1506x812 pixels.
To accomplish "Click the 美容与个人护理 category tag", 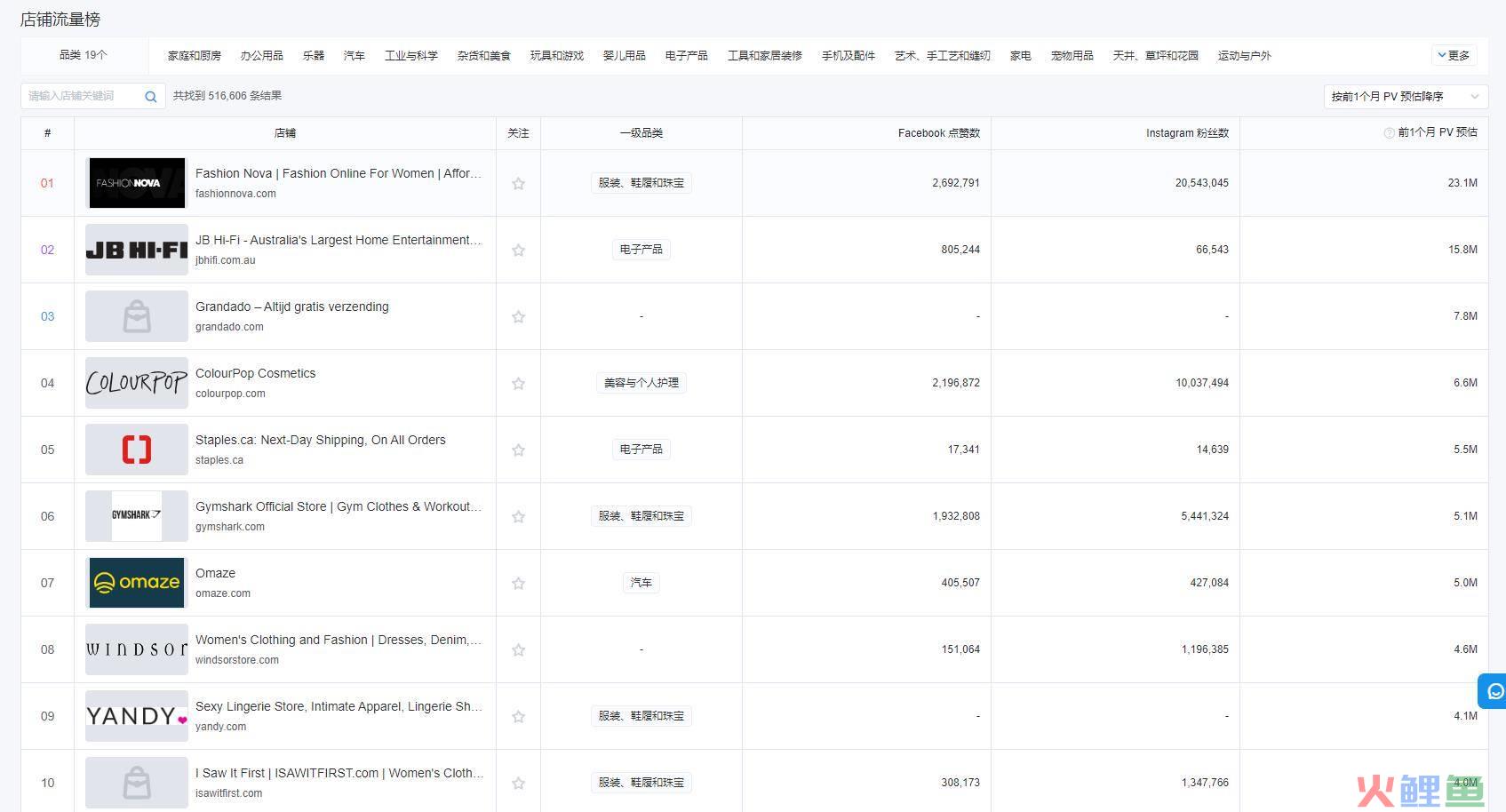I will [x=641, y=383].
